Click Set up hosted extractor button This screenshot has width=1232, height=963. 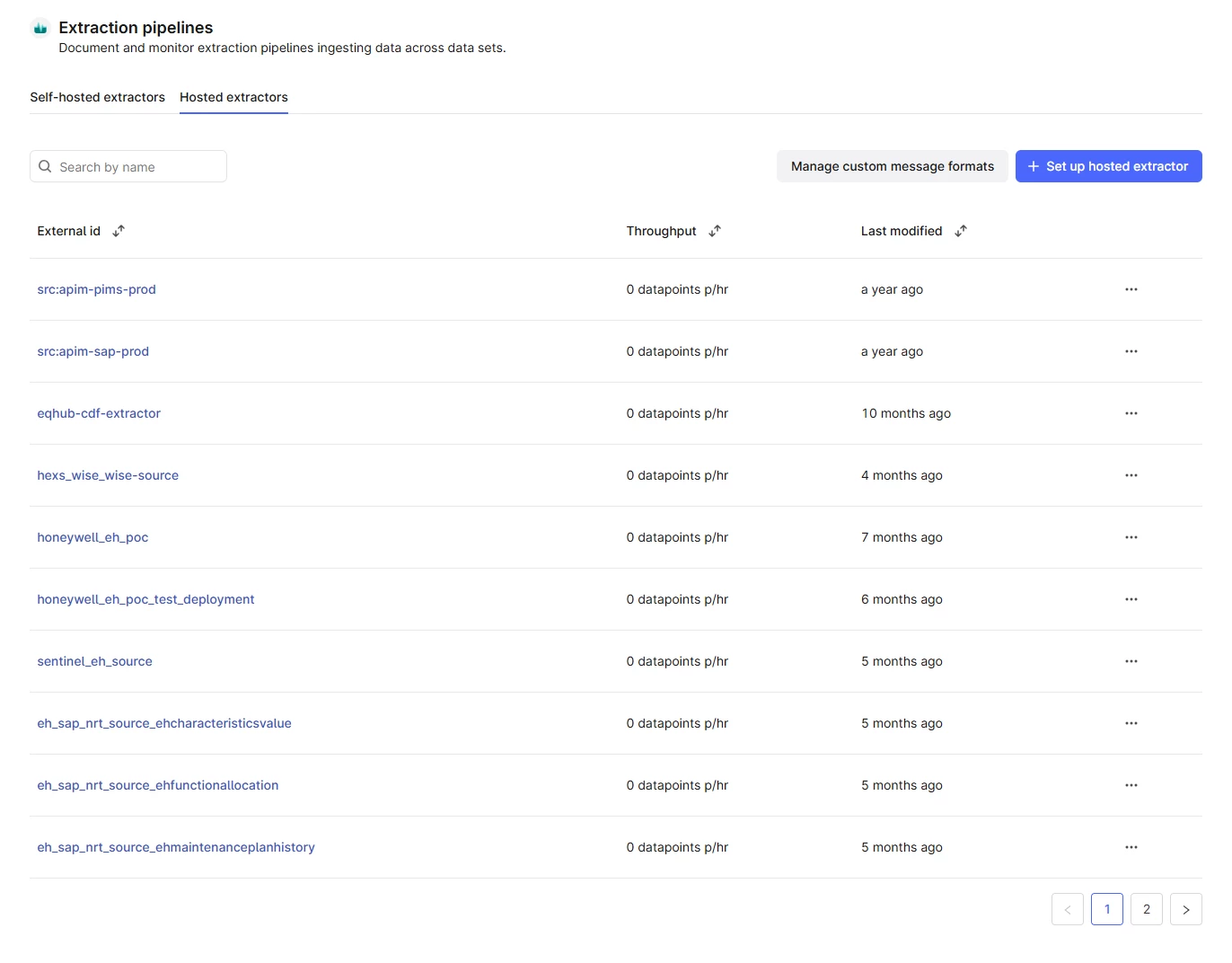(x=1108, y=166)
